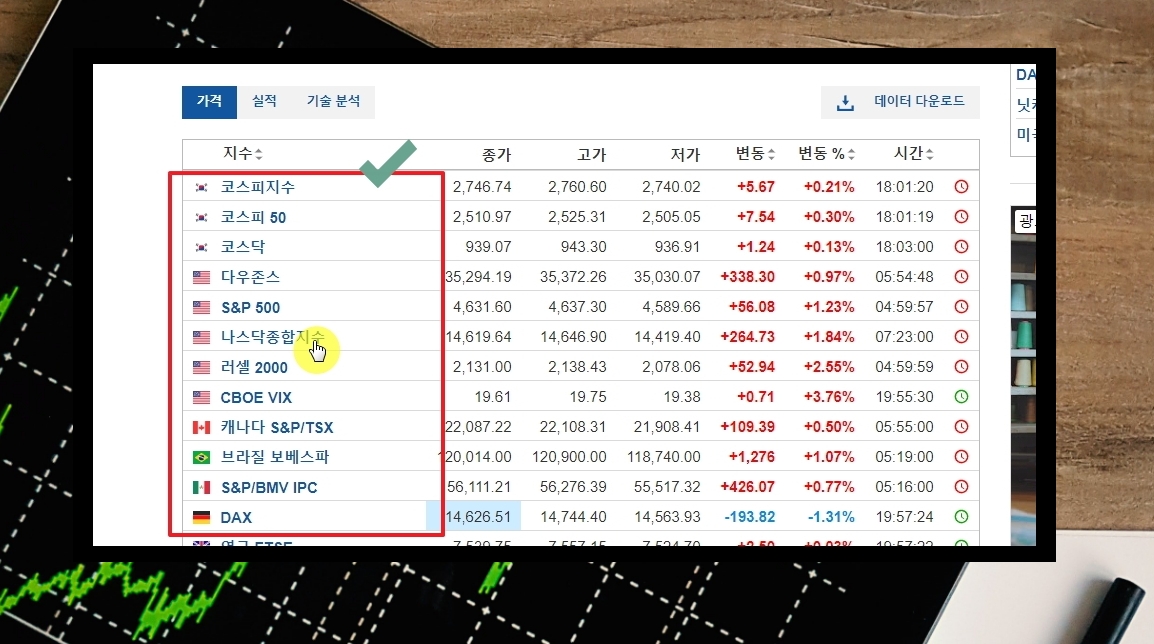Open the S&P 500 index link
This screenshot has width=1154, height=644.
(x=250, y=307)
